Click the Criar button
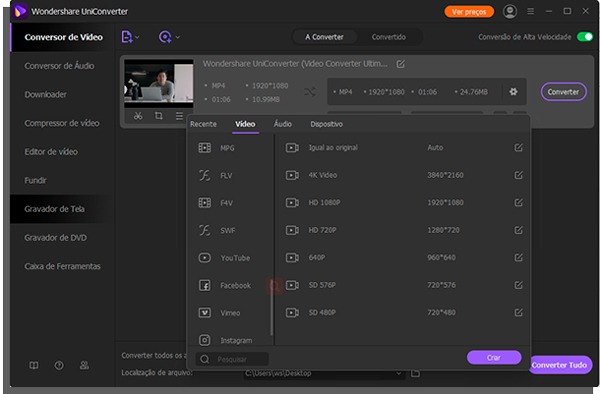The width and height of the screenshot is (600, 394). click(x=494, y=357)
